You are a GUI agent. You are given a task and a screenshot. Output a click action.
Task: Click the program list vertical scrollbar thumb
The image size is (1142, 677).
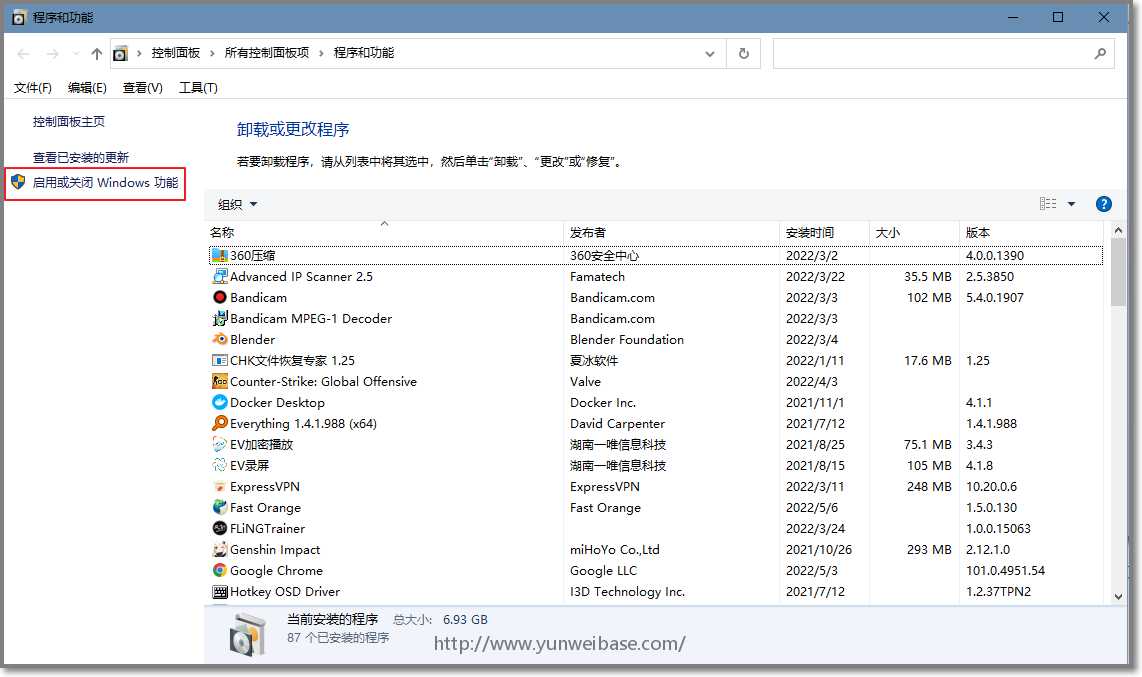pos(1118,272)
